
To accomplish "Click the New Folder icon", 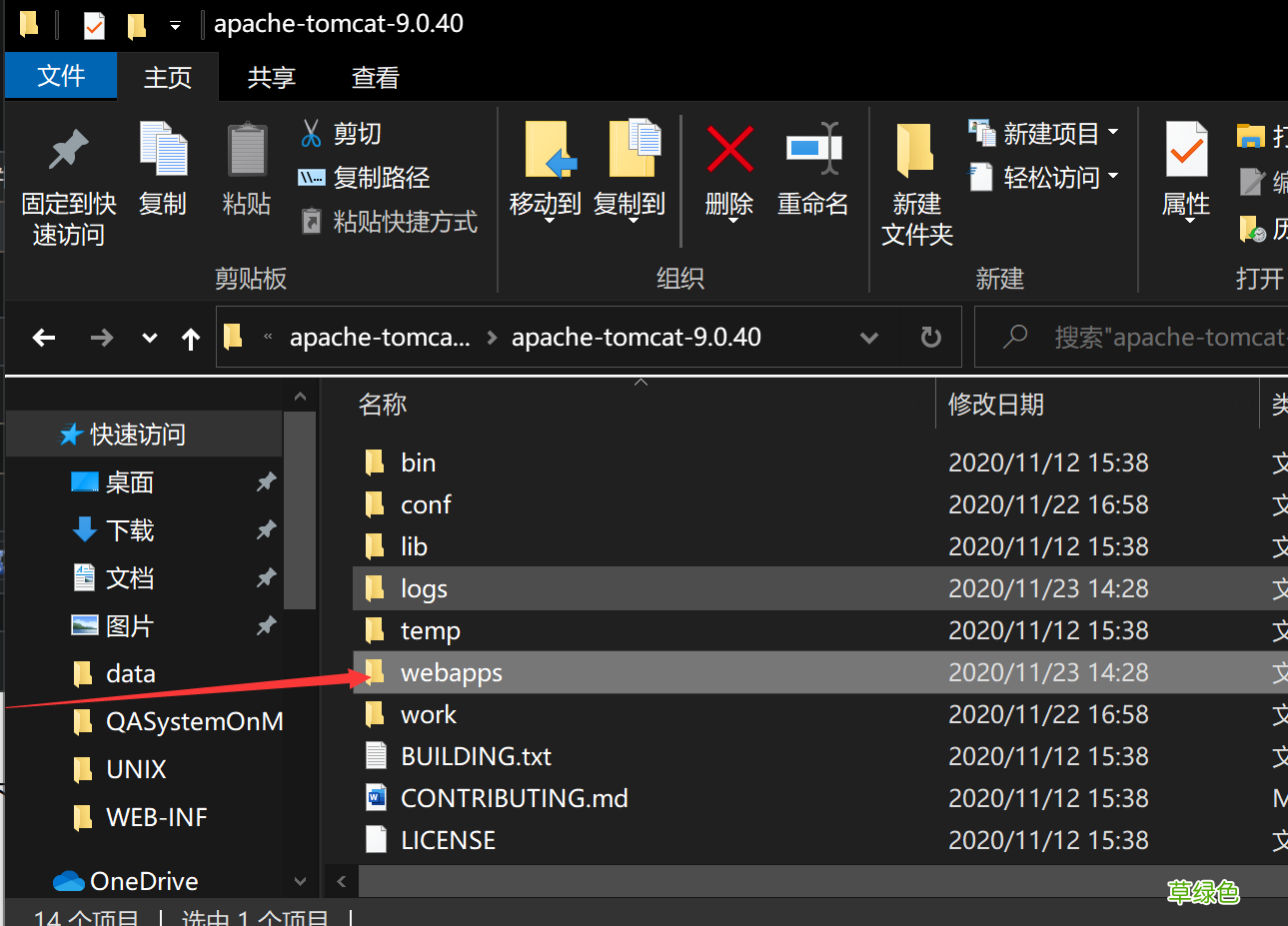I will pyautogui.click(x=915, y=150).
